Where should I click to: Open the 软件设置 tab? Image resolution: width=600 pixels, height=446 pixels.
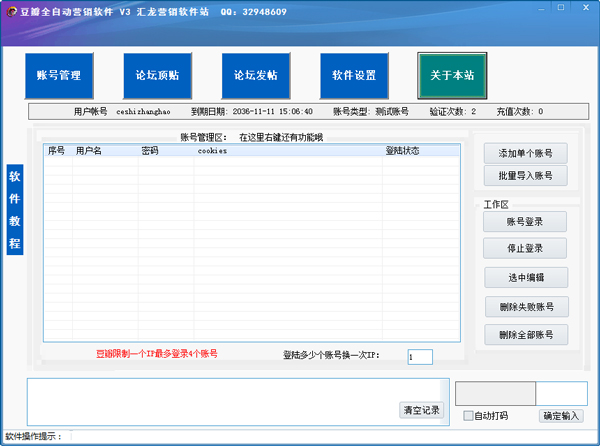[354, 76]
